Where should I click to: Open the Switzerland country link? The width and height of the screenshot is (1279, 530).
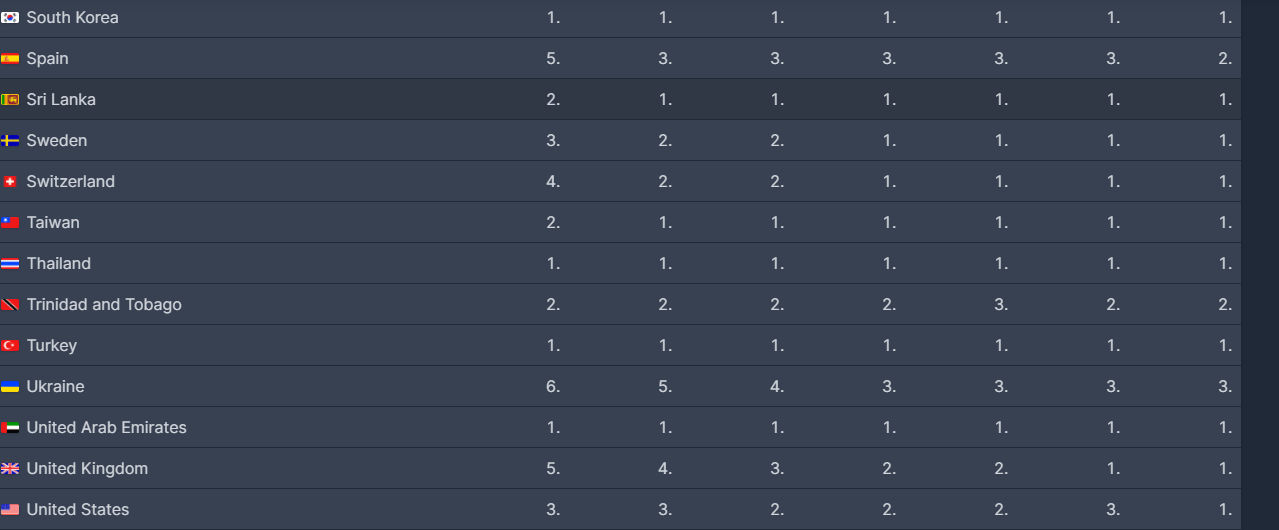tap(71, 182)
